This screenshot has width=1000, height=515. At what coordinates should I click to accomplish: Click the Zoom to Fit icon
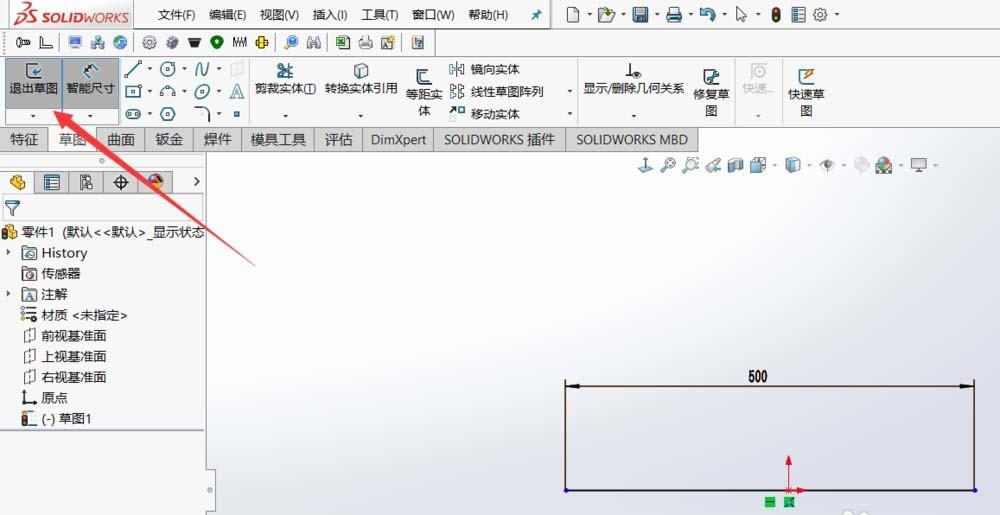coord(668,166)
